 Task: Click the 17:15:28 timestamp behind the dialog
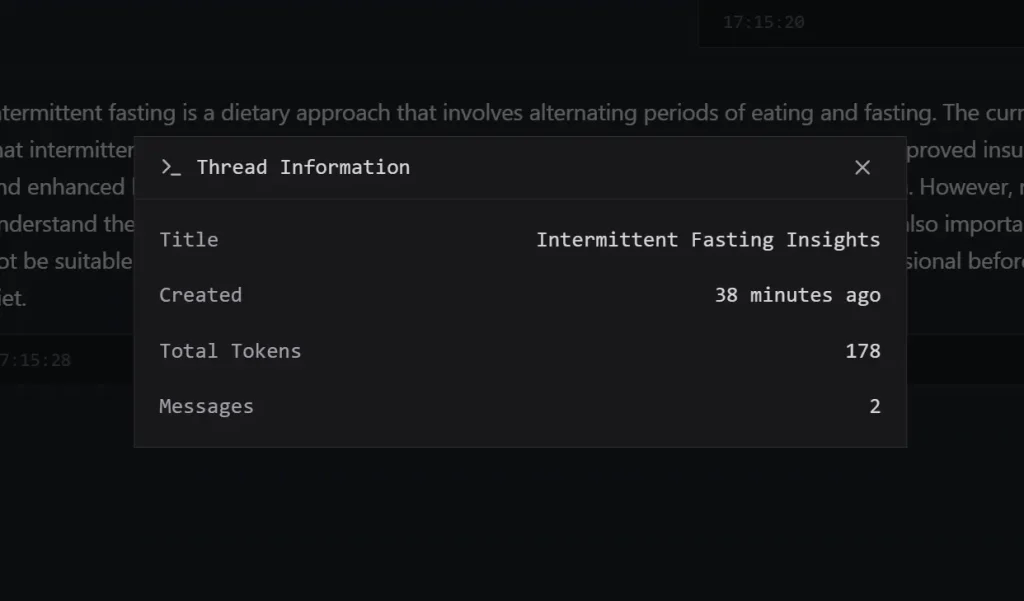point(37,360)
